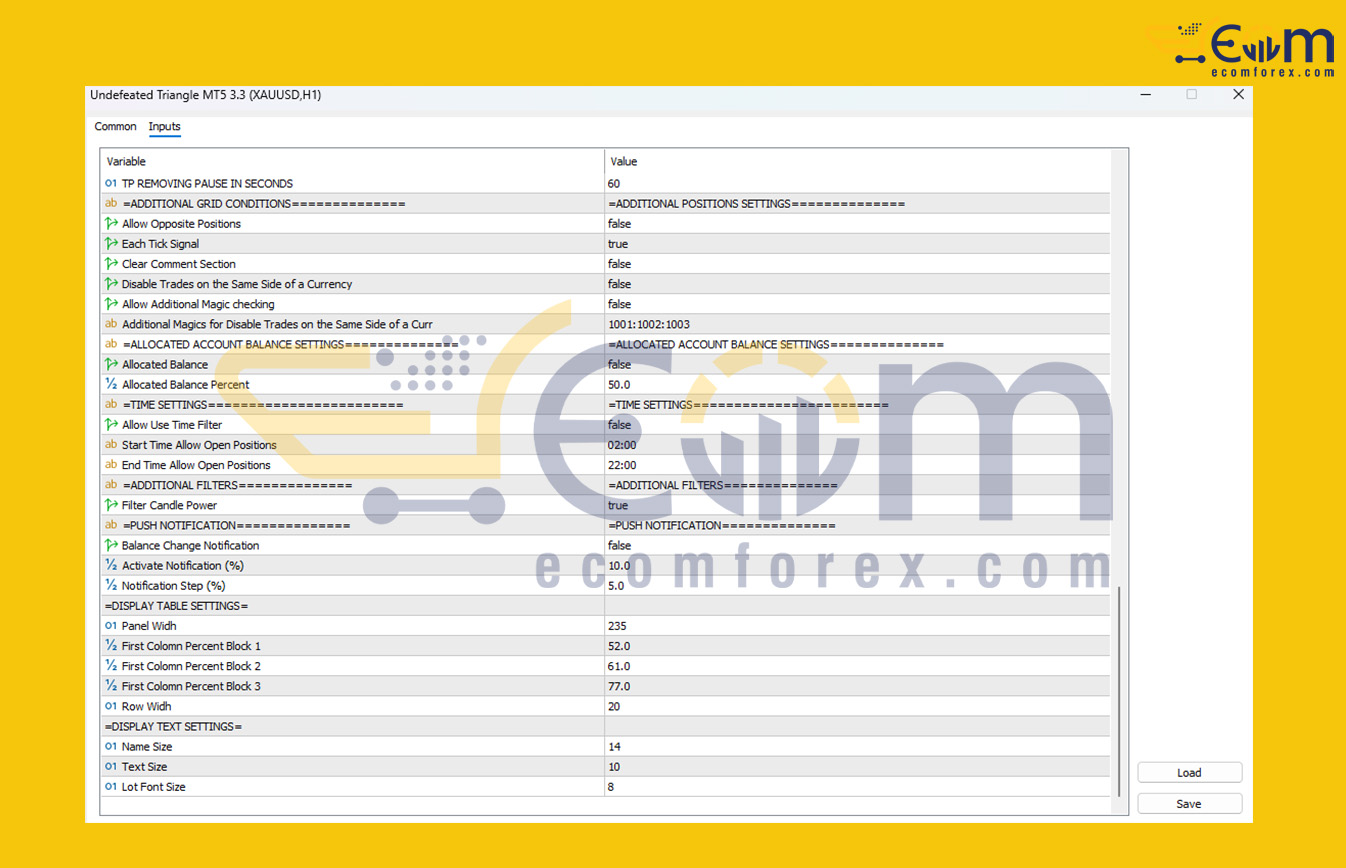Image resolution: width=1346 pixels, height=868 pixels.
Task: Click the string icon beside =ADDITIONAL GRID CONDITIONS=
Action: [111, 204]
